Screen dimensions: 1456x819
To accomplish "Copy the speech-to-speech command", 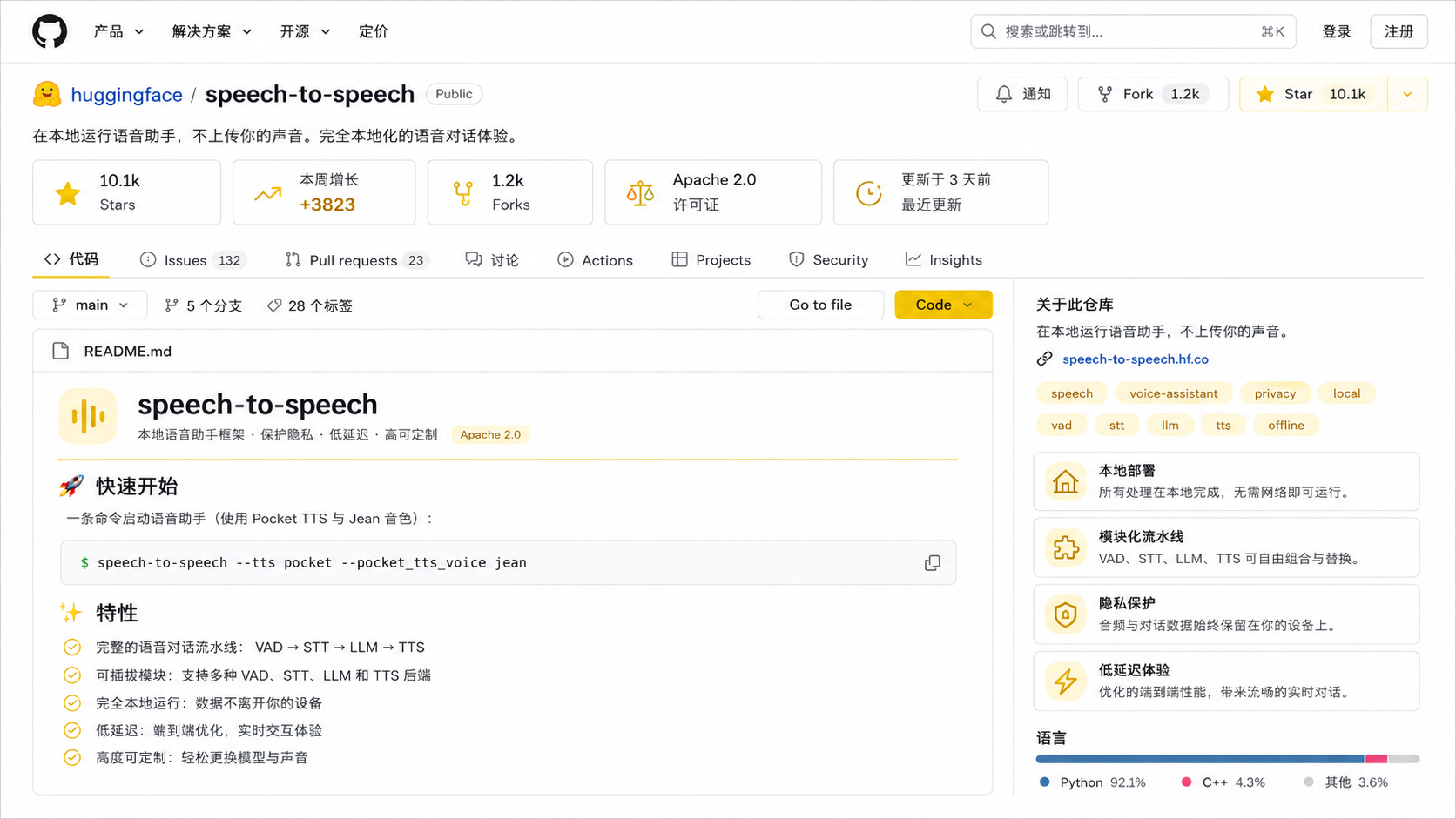I will pos(933,563).
